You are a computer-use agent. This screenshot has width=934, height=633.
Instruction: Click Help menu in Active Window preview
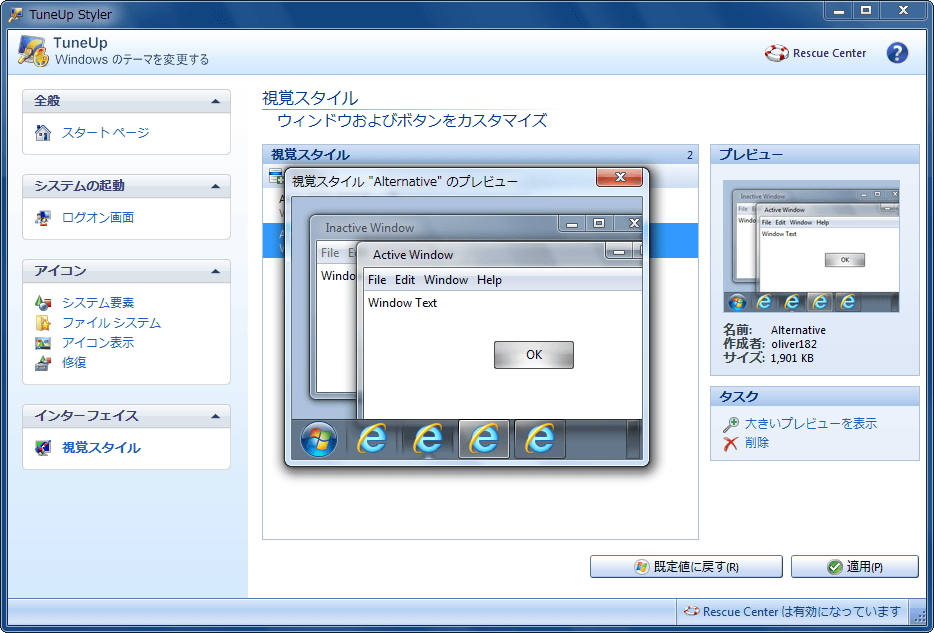coord(490,280)
